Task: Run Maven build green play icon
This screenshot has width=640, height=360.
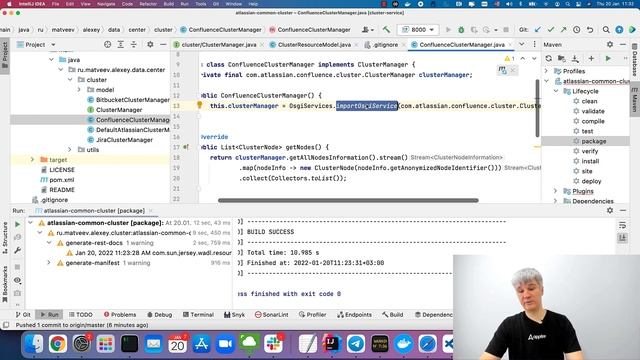Action: pyautogui.click(x=608, y=58)
